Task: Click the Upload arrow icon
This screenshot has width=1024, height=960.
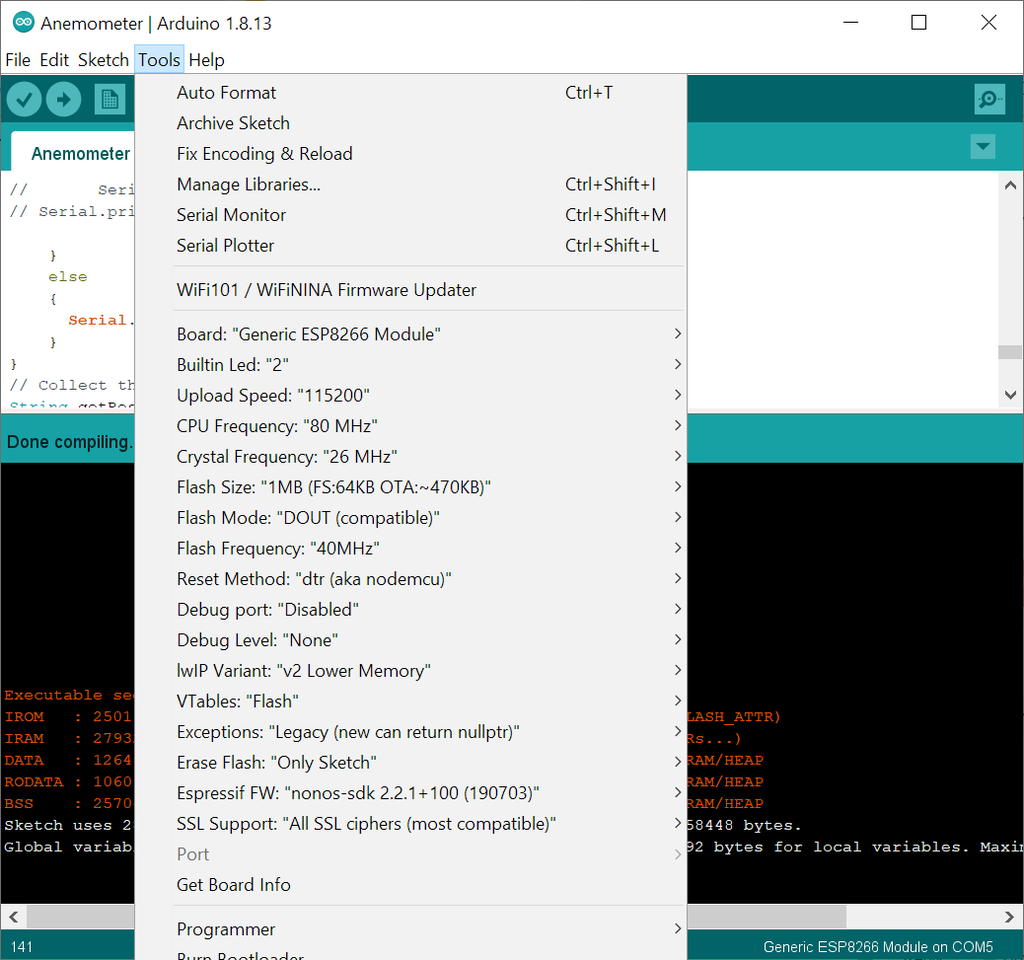Action: pos(63,99)
